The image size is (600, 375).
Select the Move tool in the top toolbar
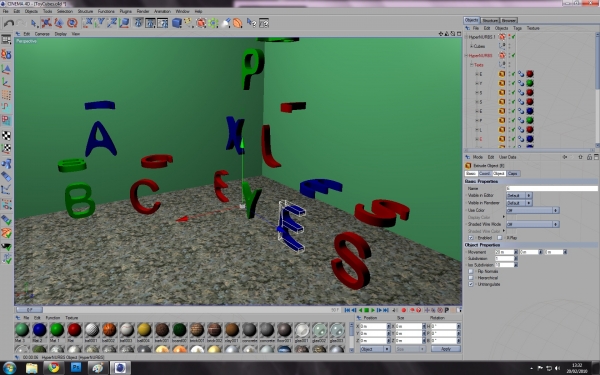click(46, 23)
